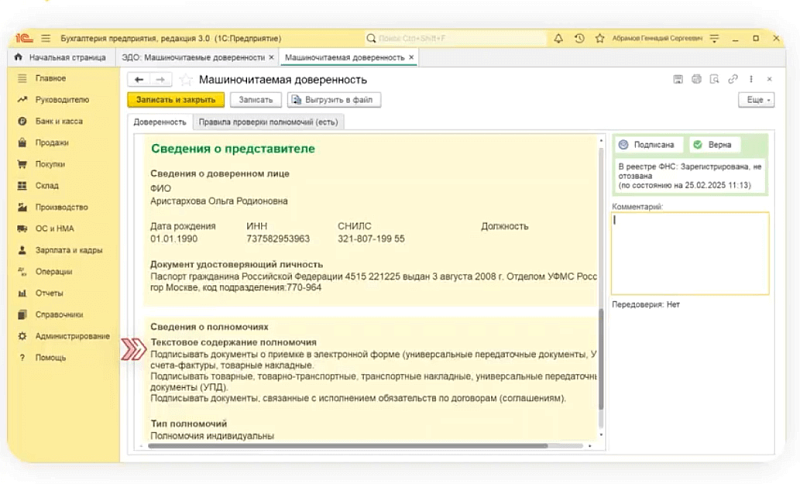Viewport: 800px width, 484px height.
Task: Open the ОС и НМА section
Action: [x=54, y=228]
